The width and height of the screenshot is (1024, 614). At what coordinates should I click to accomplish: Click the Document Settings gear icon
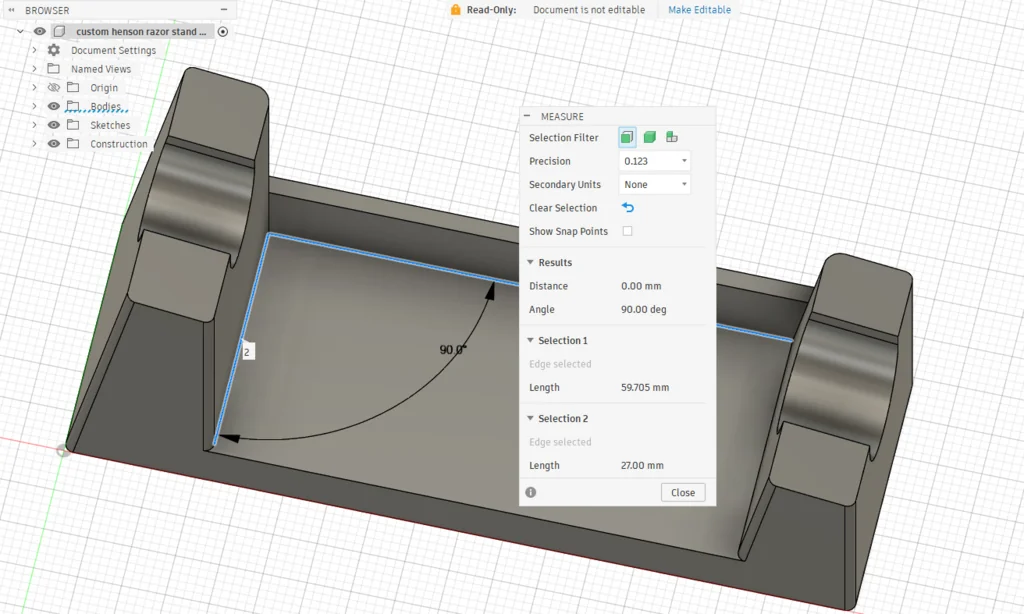pos(54,50)
